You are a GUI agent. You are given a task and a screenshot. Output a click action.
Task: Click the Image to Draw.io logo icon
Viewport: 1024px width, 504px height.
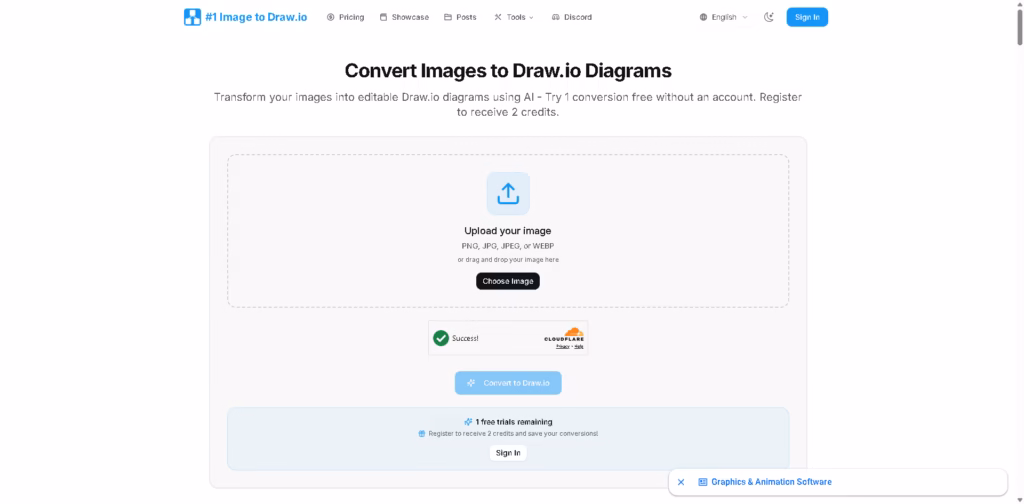coord(192,17)
